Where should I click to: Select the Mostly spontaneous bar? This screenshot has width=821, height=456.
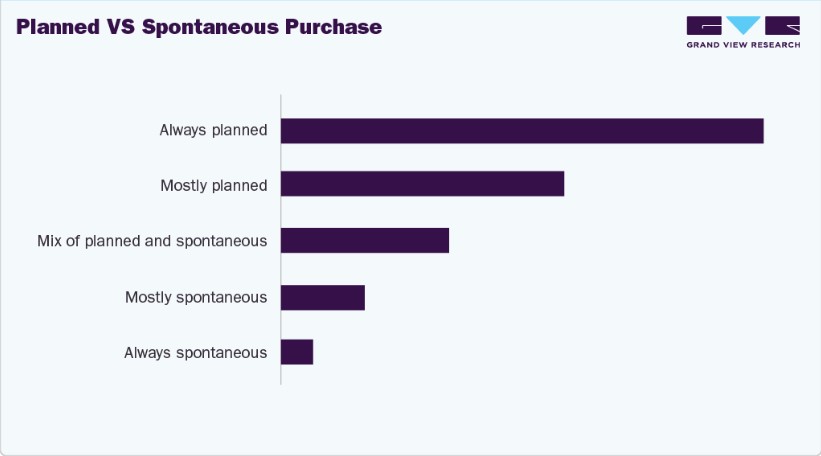pyautogui.click(x=323, y=298)
